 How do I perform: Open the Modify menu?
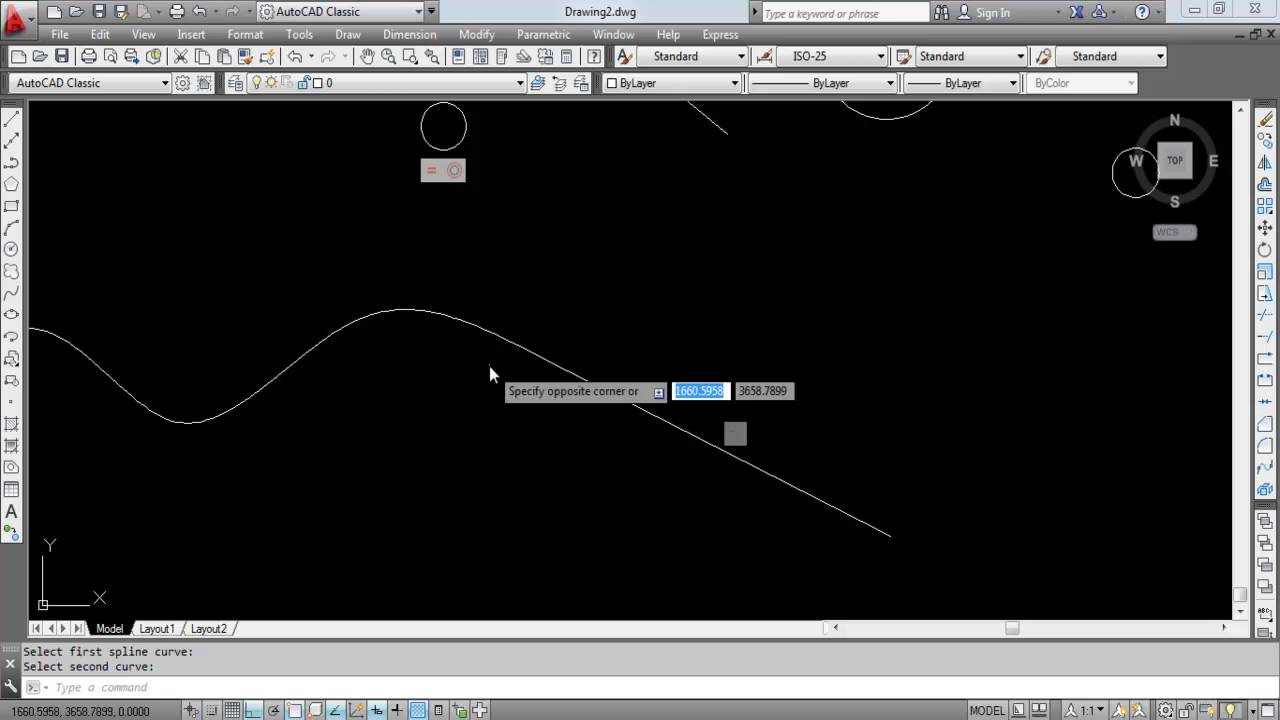tap(476, 34)
